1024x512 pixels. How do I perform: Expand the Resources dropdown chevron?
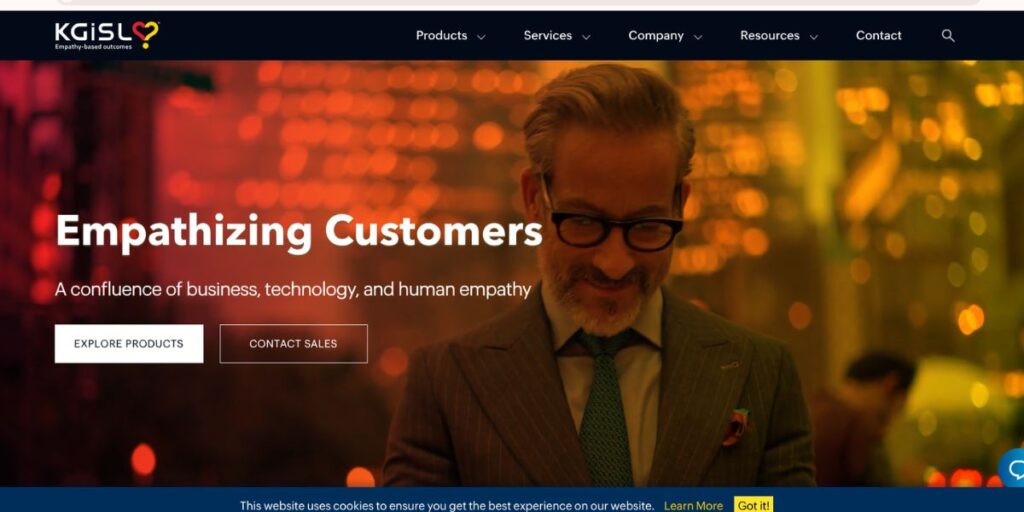[814, 37]
